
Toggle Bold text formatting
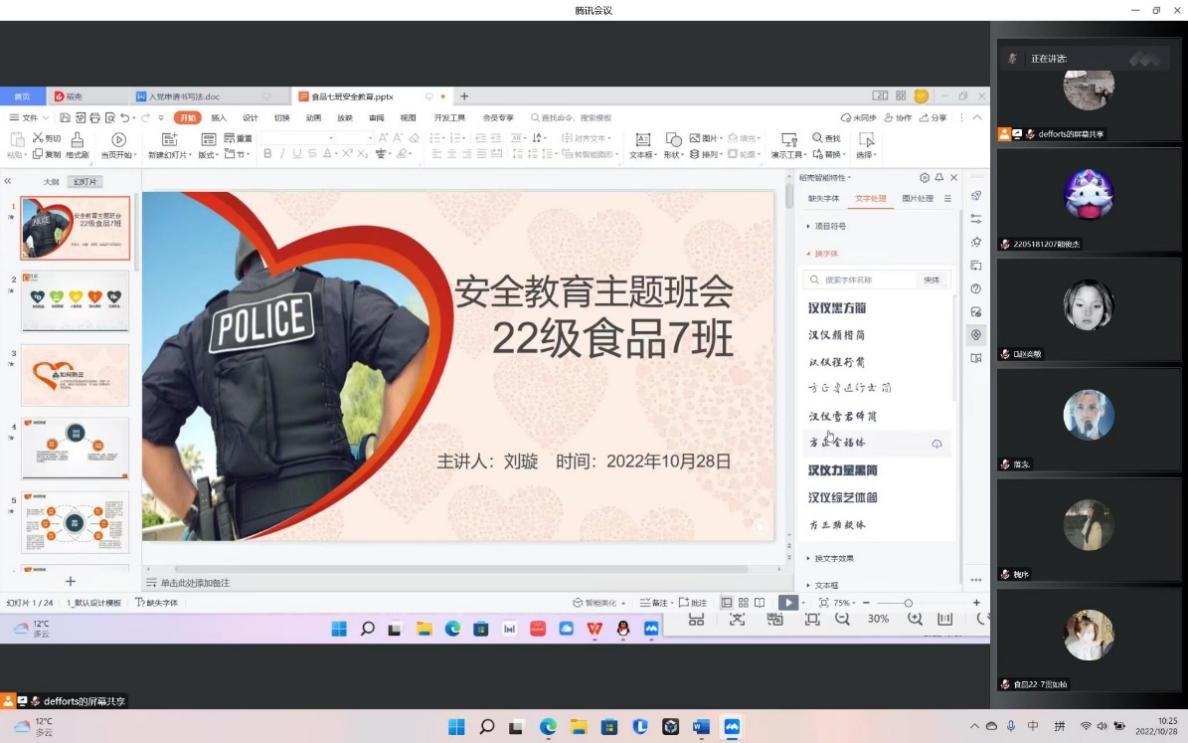(x=268, y=154)
